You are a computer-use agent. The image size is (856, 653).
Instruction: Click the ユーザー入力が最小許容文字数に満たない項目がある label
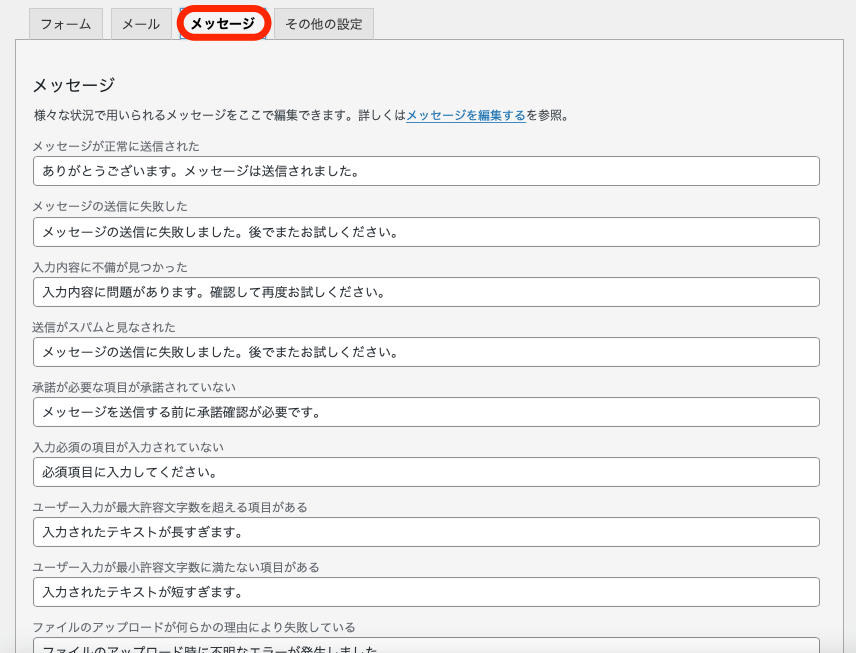point(176,567)
